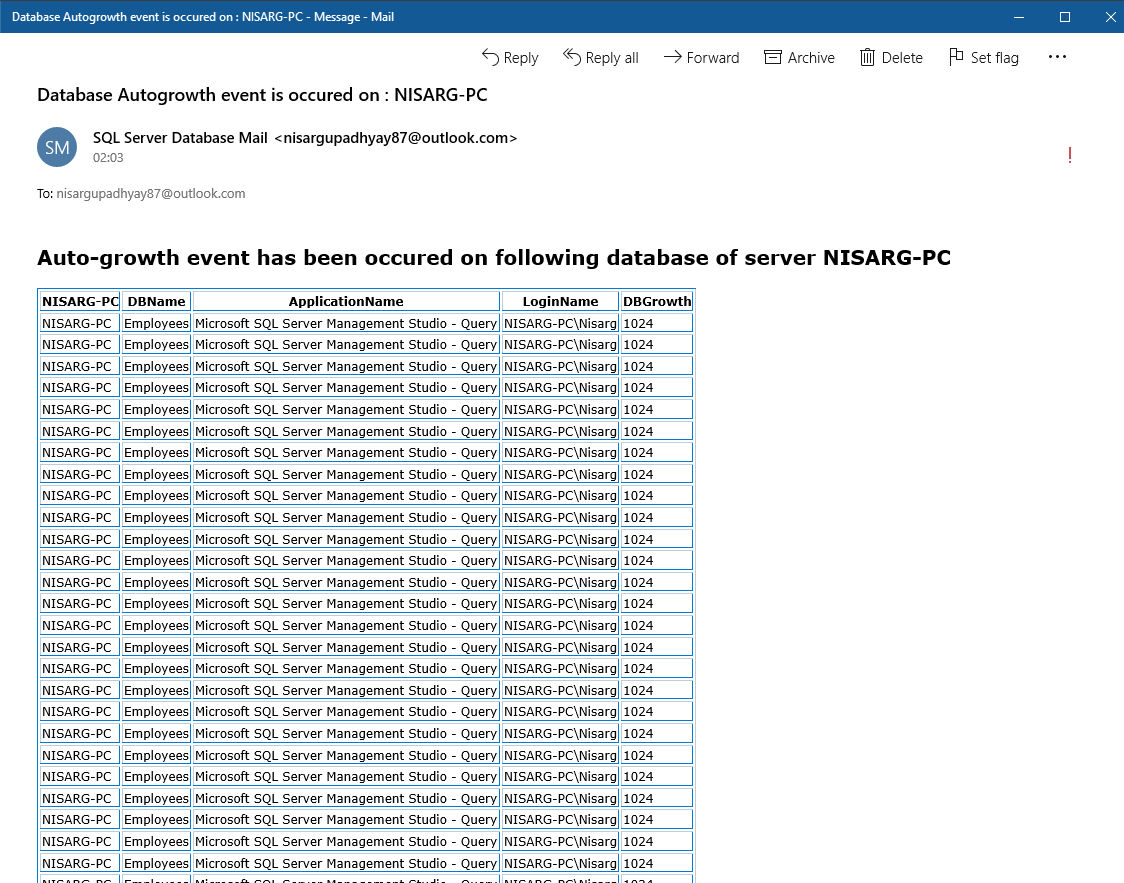Viewport: 1124px width, 883px height.
Task: Click the recipient address nisargupadhyay87@outlook.com
Action: coord(151,194)
